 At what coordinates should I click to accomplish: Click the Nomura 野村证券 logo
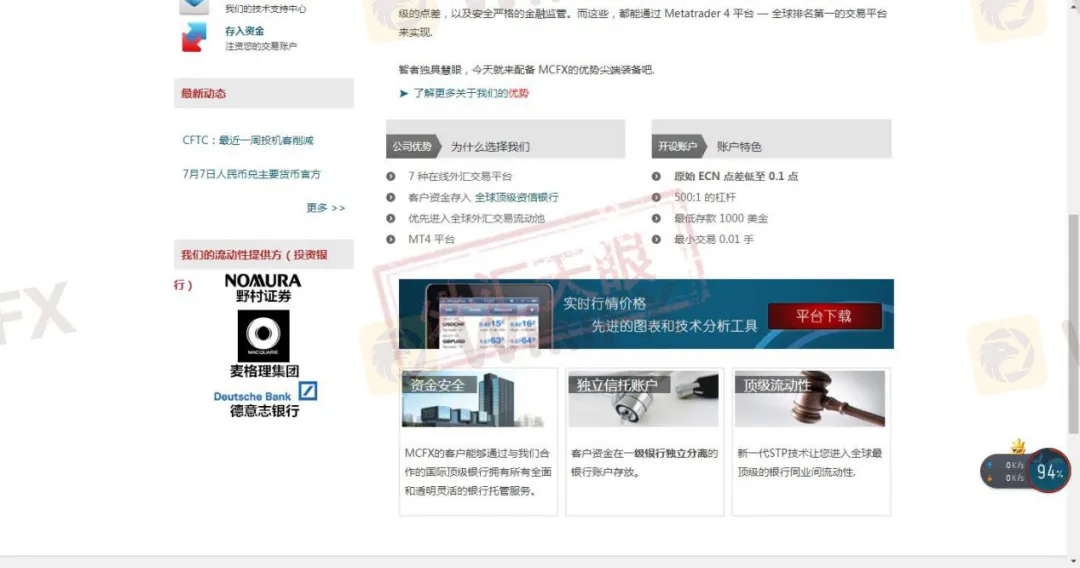(263, 288)
